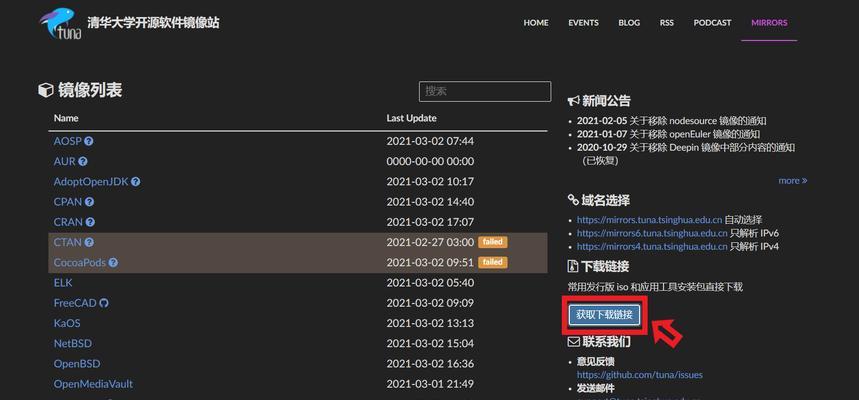
Task: Open the AUR mirror link
Action: [65, 161]
